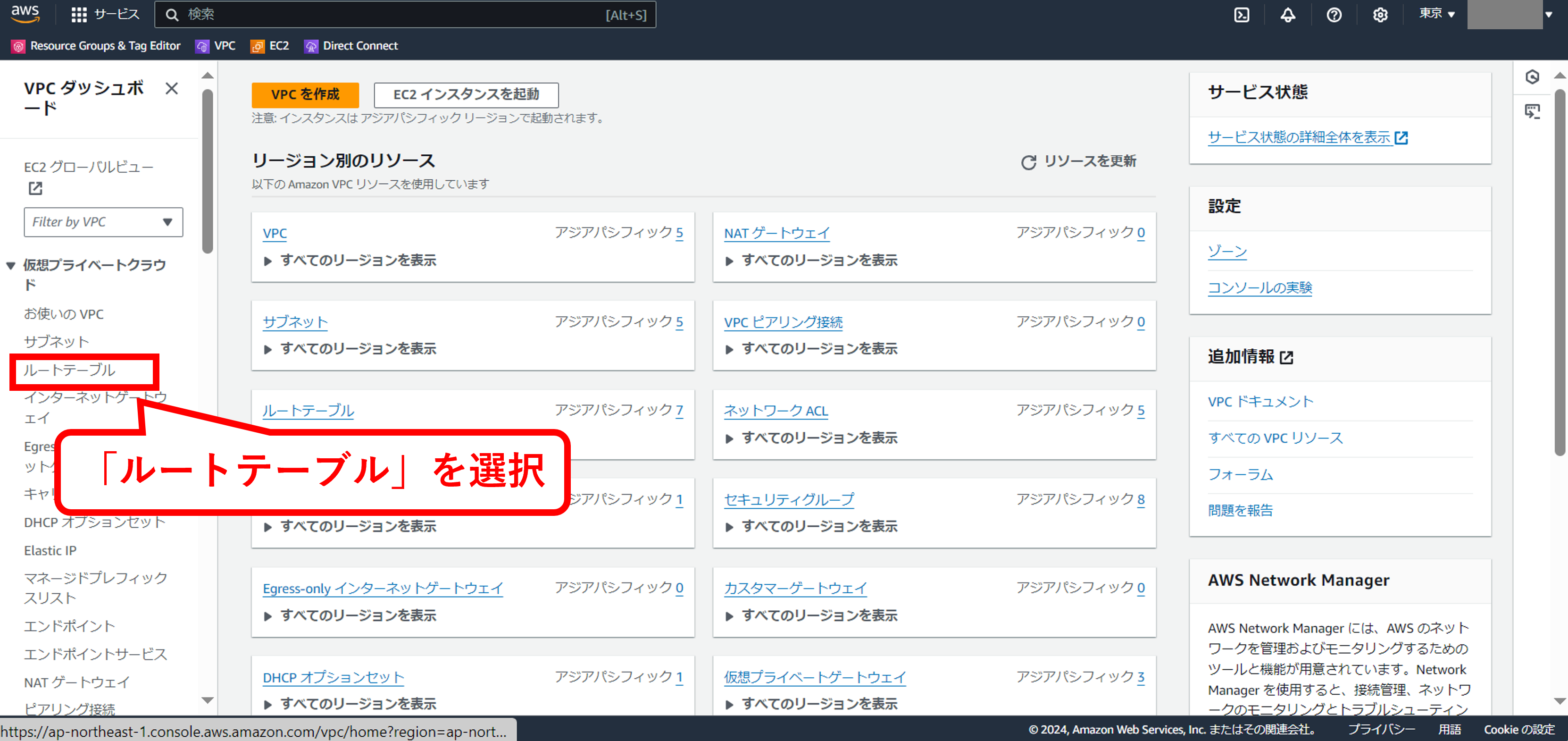Expand すべてのリージョンを表示 under Egress-only インターネットゲートウェイ
This screenshot has height=741, width=1568.
[x=350, y=615]
